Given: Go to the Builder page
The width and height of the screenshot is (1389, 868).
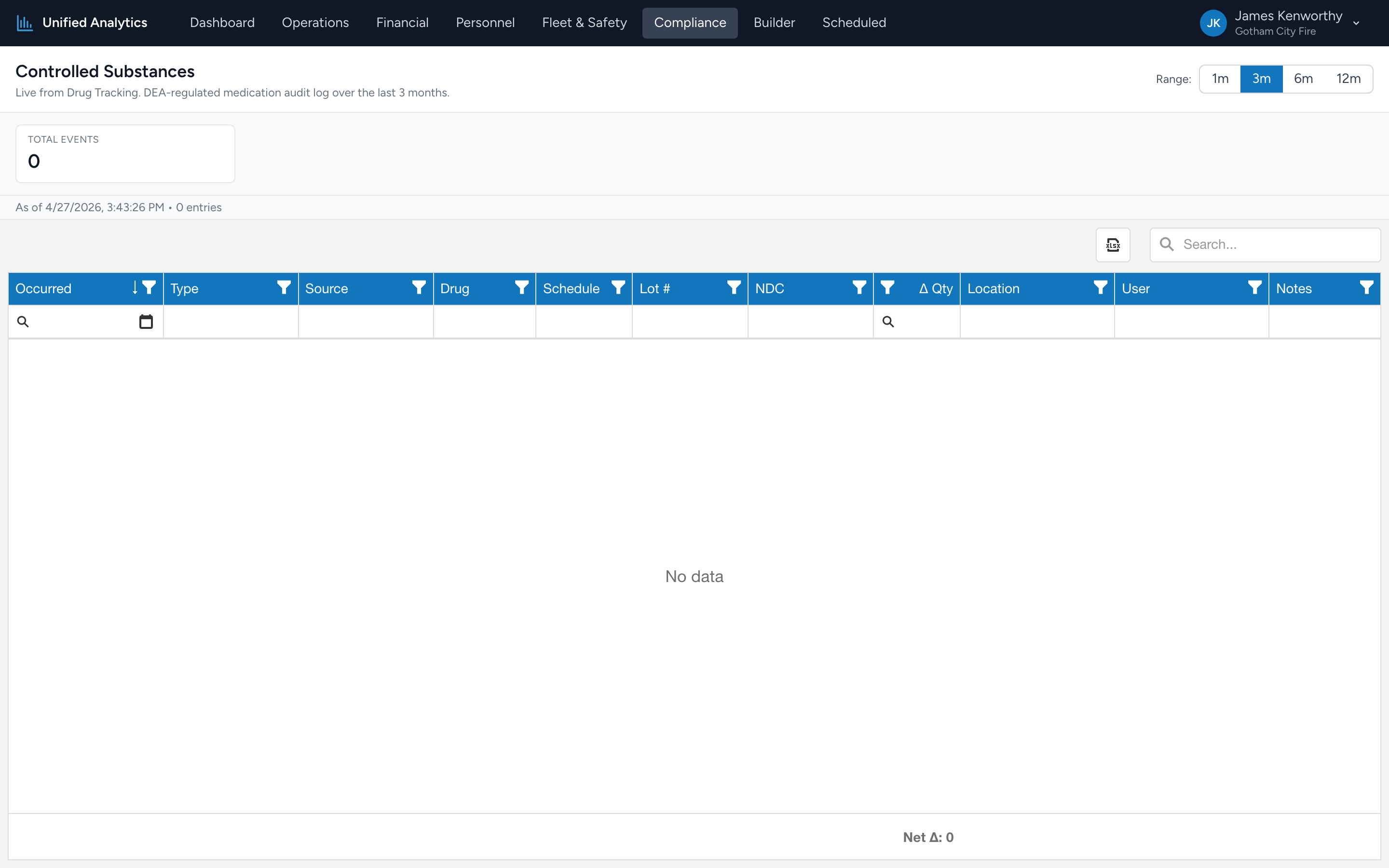Looking at the screenshot, I should (774, 23).
